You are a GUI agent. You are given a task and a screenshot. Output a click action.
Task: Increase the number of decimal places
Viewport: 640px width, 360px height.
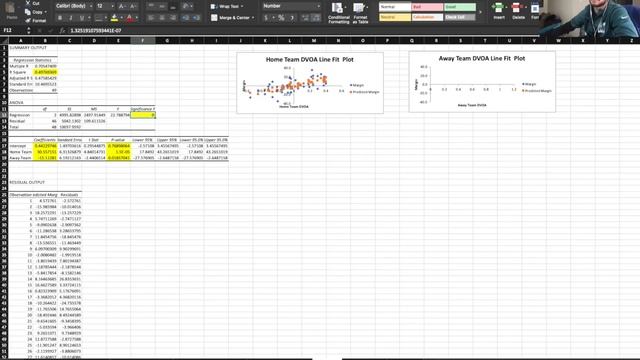305,18
